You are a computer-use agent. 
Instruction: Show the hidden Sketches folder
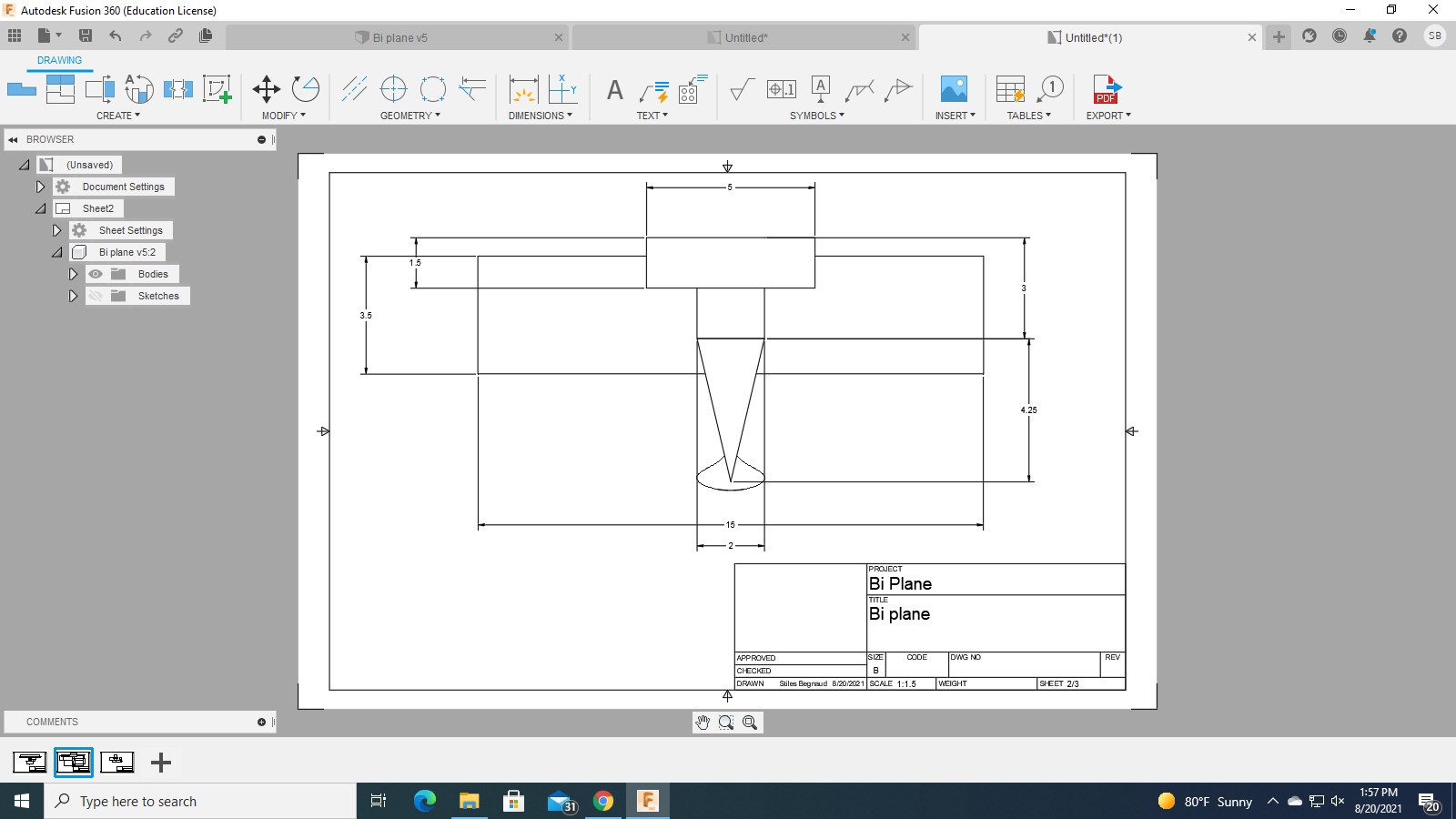[95, 295]
